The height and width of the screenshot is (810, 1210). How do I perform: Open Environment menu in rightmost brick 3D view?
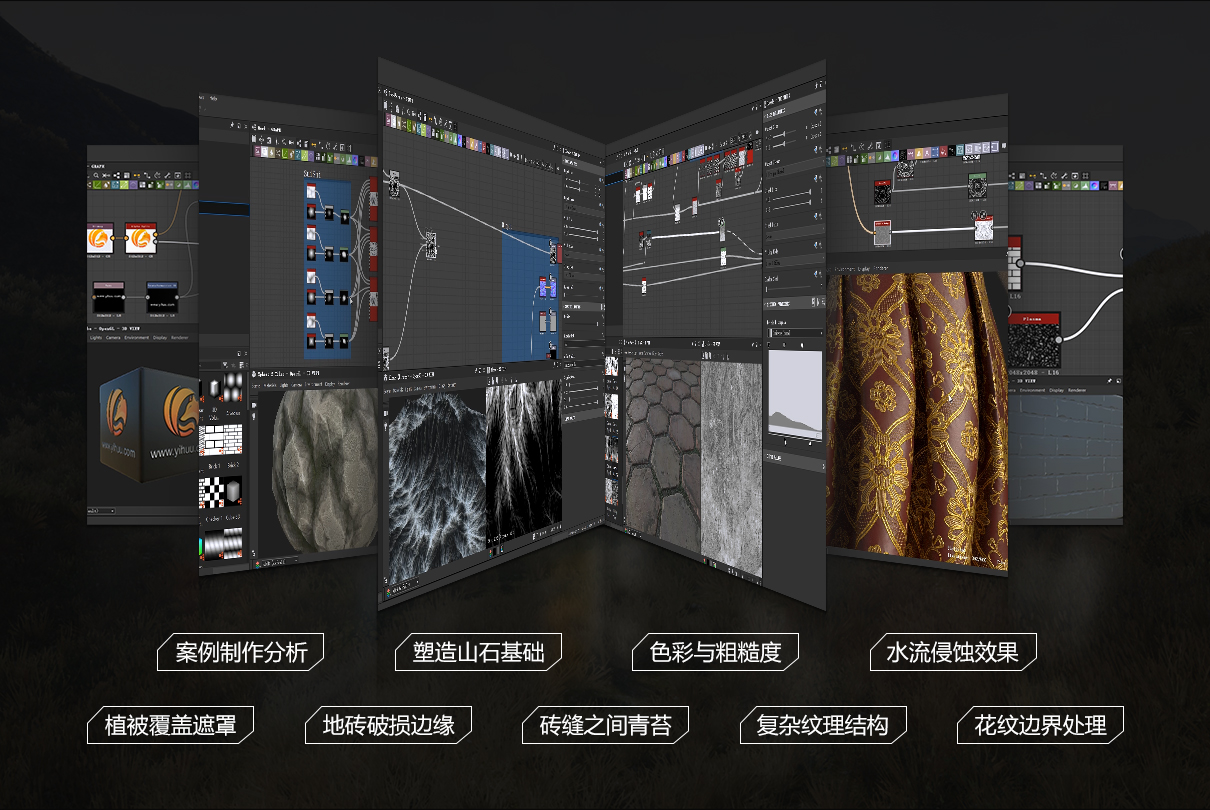point(1030,390)
